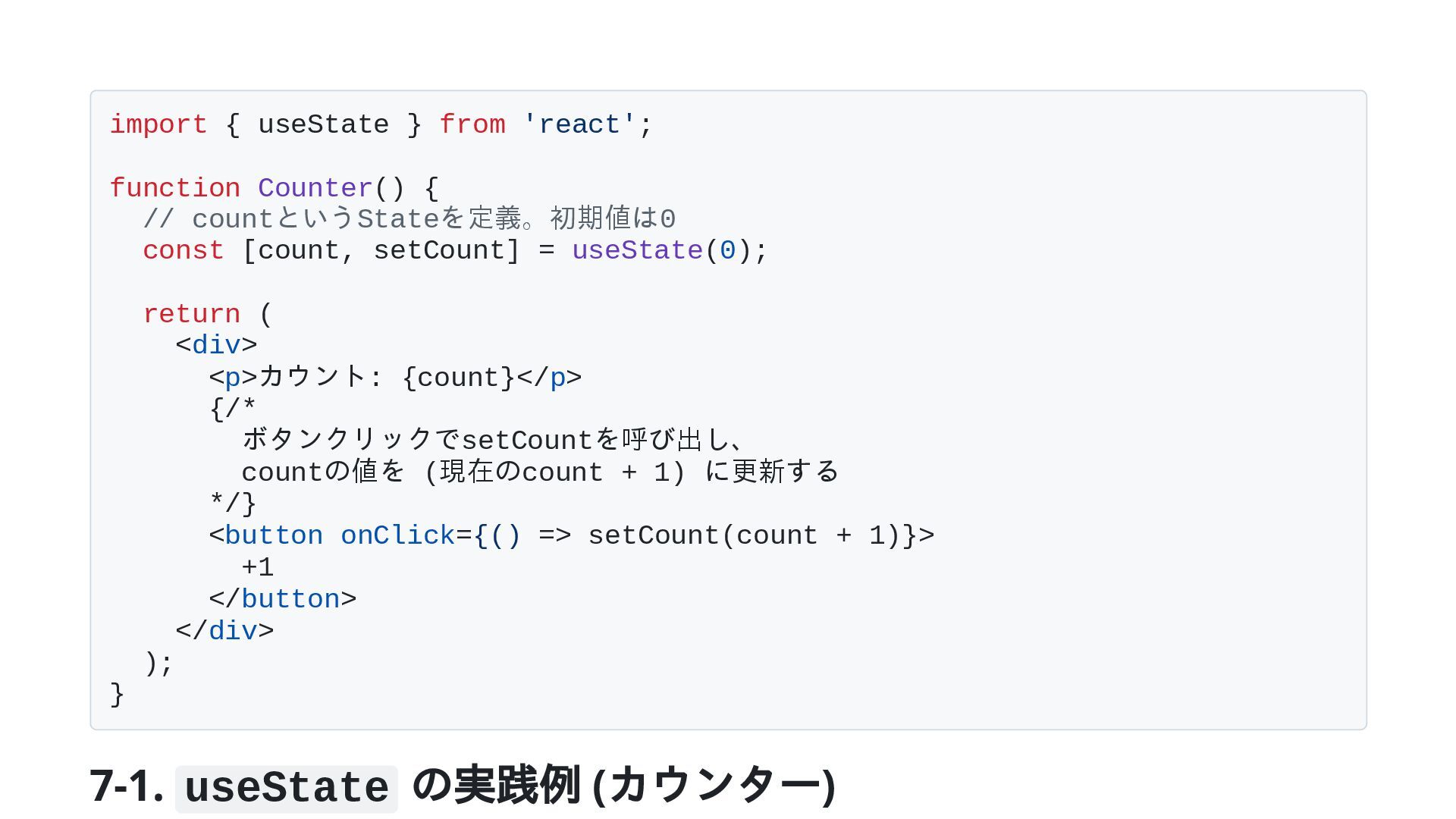Click the purple "Counter" function name
Viewport: 1456px width, 819px height.
click(315, 188)
